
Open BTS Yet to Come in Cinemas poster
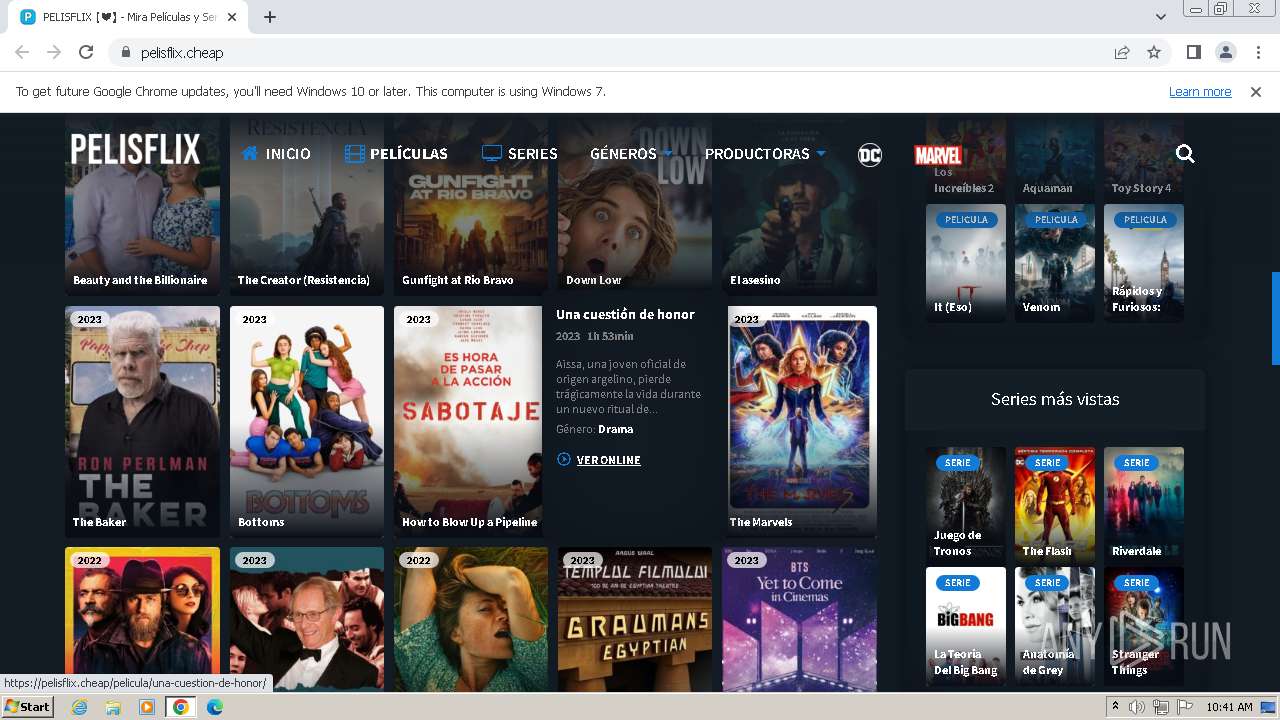[799, 619]
